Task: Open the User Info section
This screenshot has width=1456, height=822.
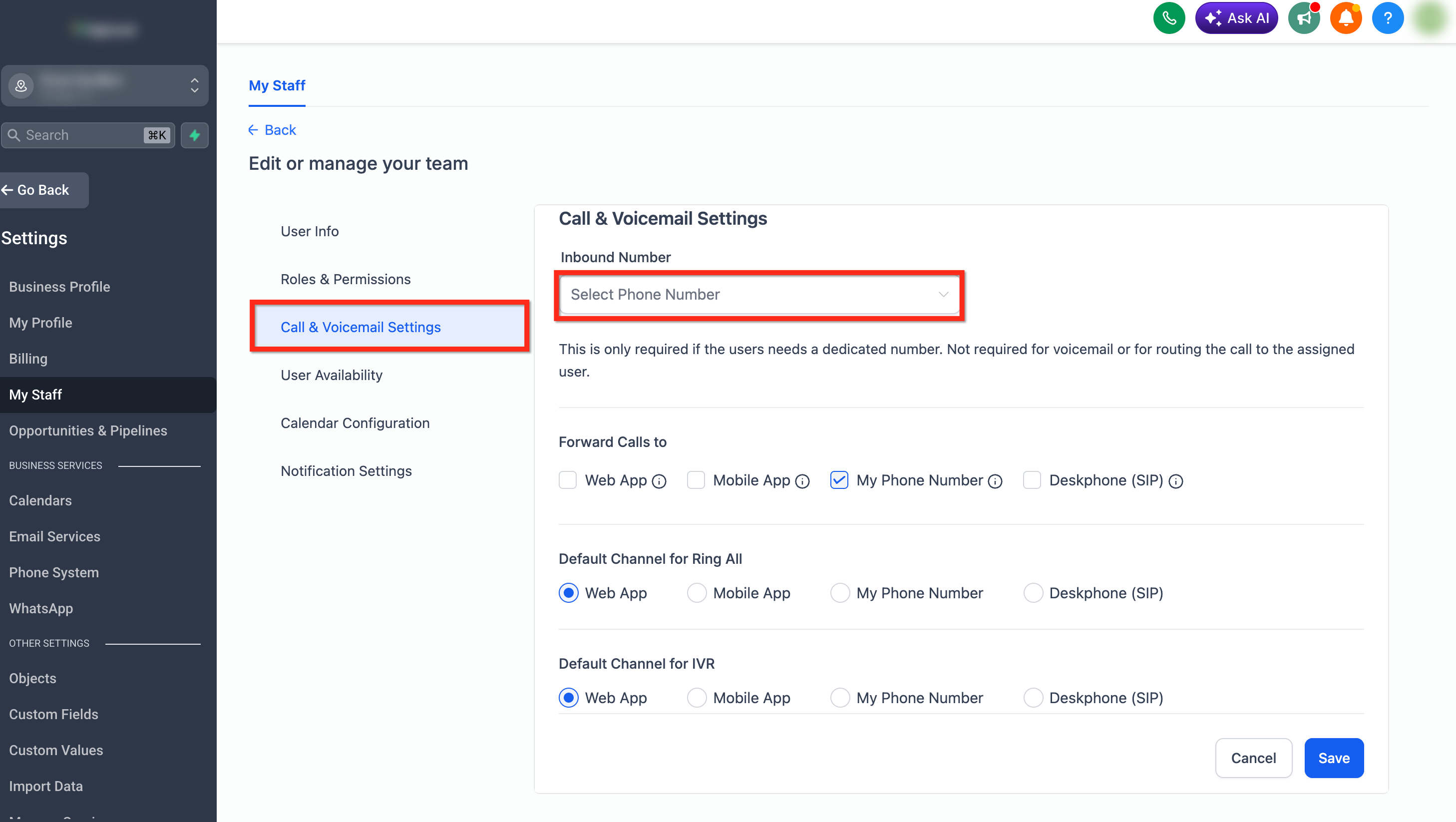Action: pyautogui.click(x=310, y=231)
